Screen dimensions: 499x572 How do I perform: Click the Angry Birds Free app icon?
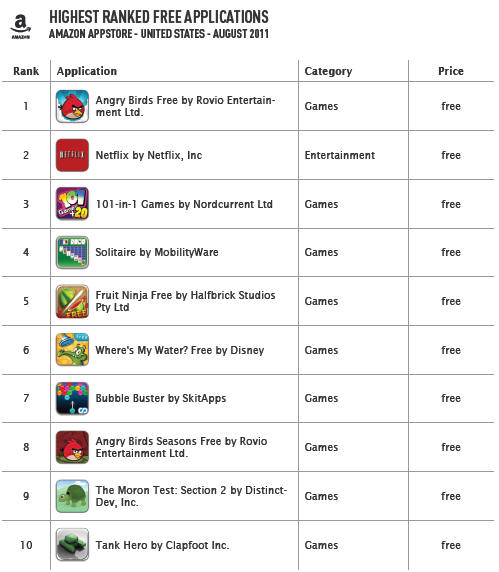click(x=72, y=106)
